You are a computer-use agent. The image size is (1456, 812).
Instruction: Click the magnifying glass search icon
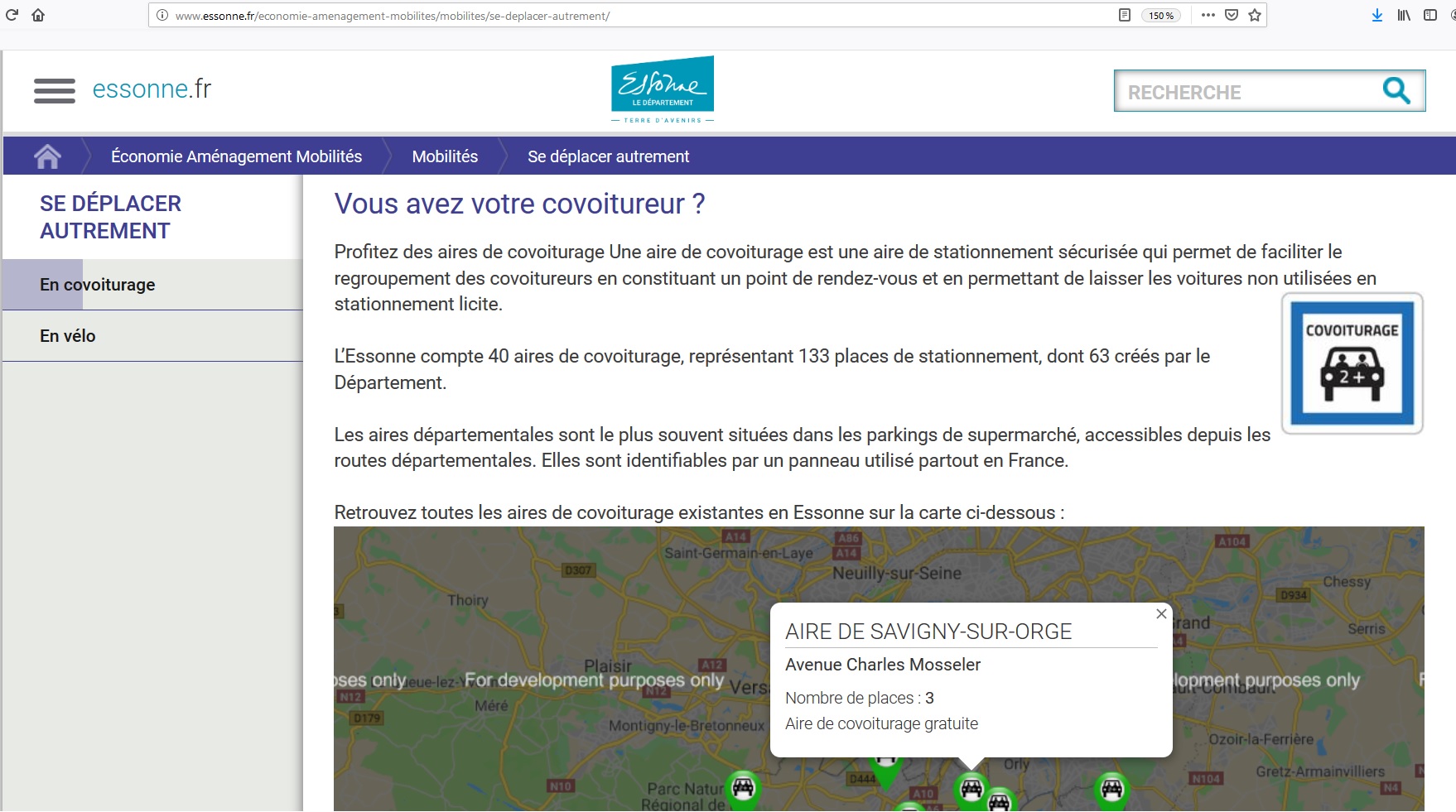coord(1396,91)
